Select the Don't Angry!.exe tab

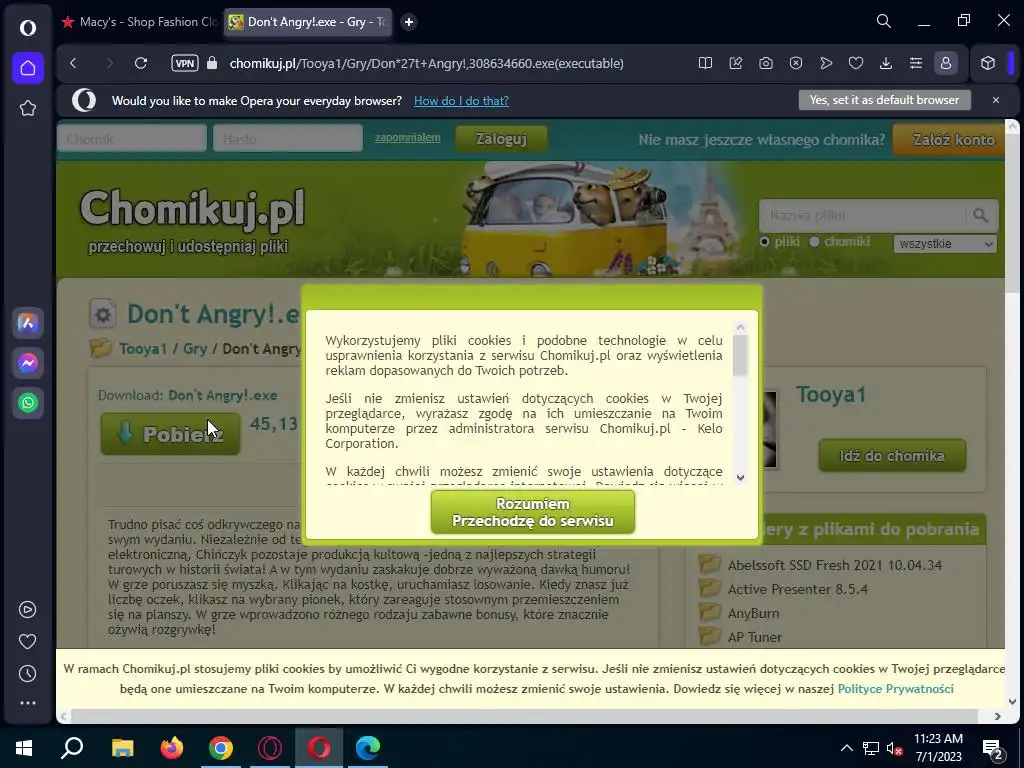click(308, 22)
